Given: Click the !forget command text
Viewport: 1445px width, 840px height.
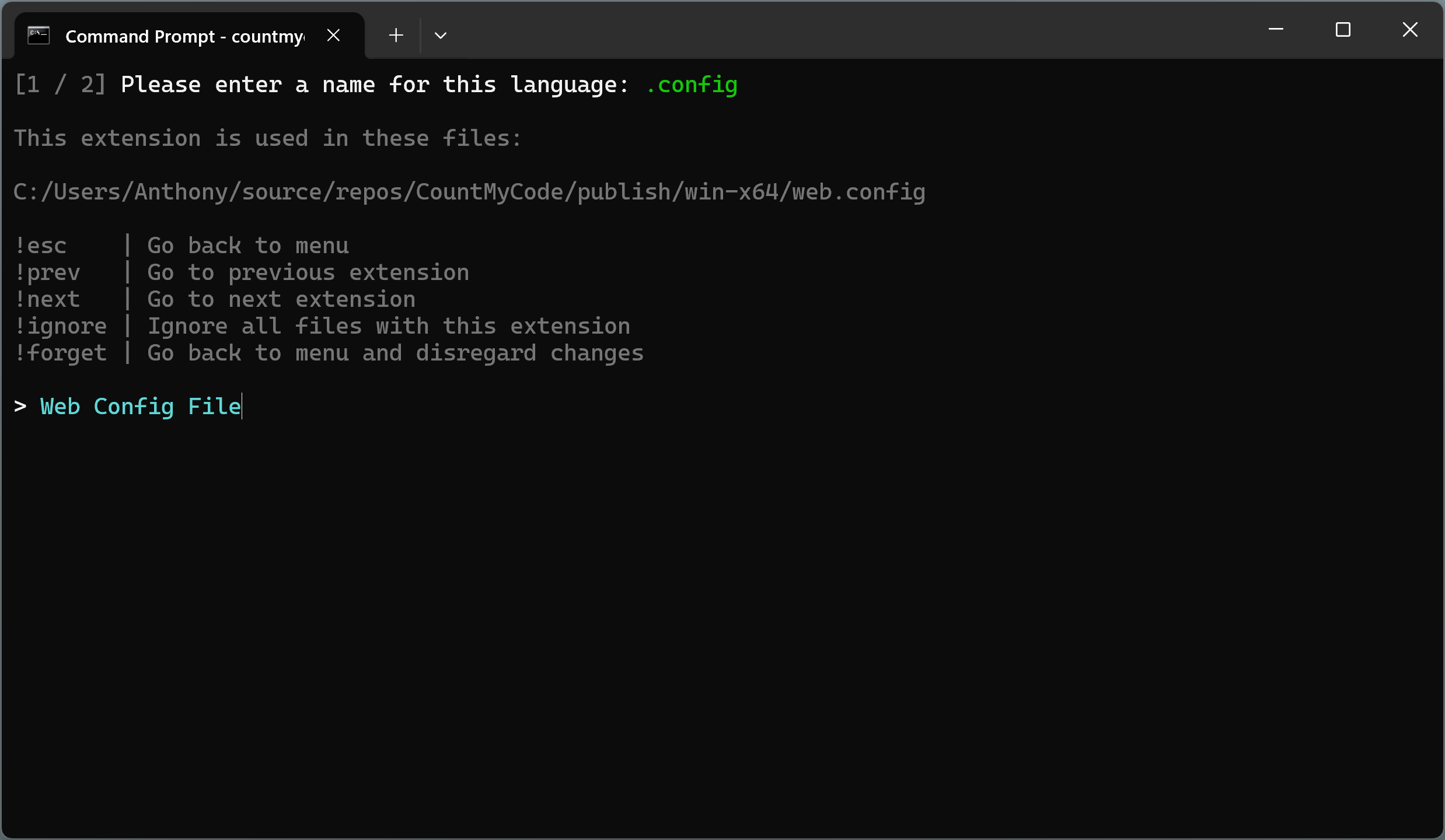Looking at the screenshot, I should coord(61,353).
